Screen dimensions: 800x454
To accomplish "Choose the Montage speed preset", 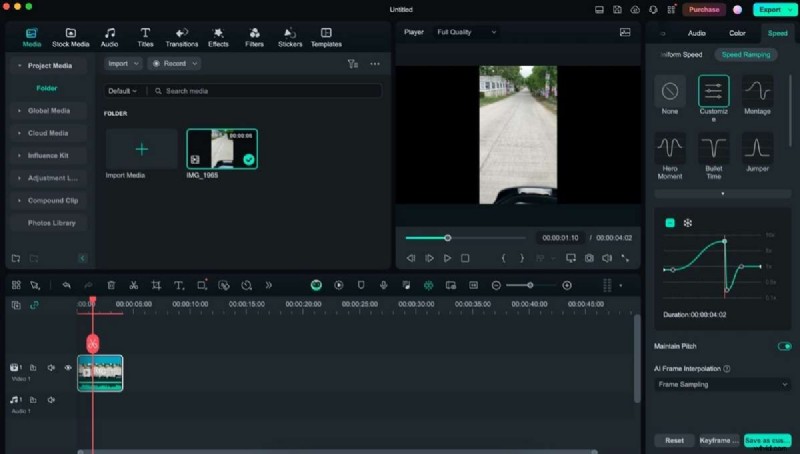I will click(757, 95).
